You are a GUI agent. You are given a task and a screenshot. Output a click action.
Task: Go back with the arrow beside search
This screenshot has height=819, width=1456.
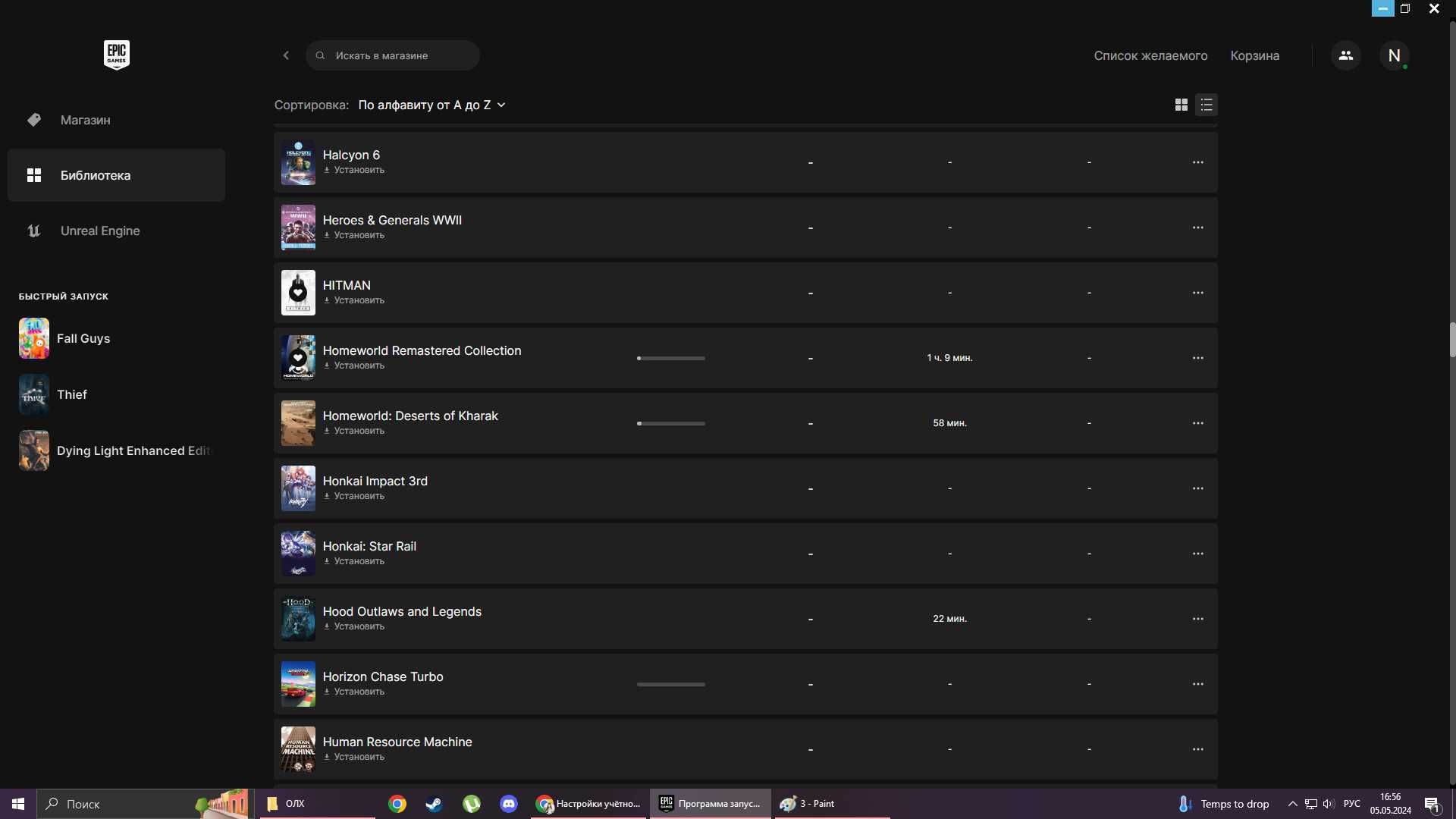click(286, 55)
